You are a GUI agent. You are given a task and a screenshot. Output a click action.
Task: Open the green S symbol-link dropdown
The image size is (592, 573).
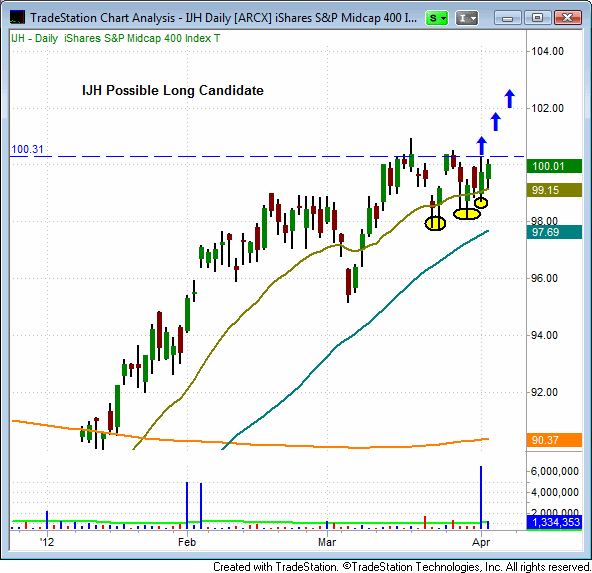tap(437, 18)
